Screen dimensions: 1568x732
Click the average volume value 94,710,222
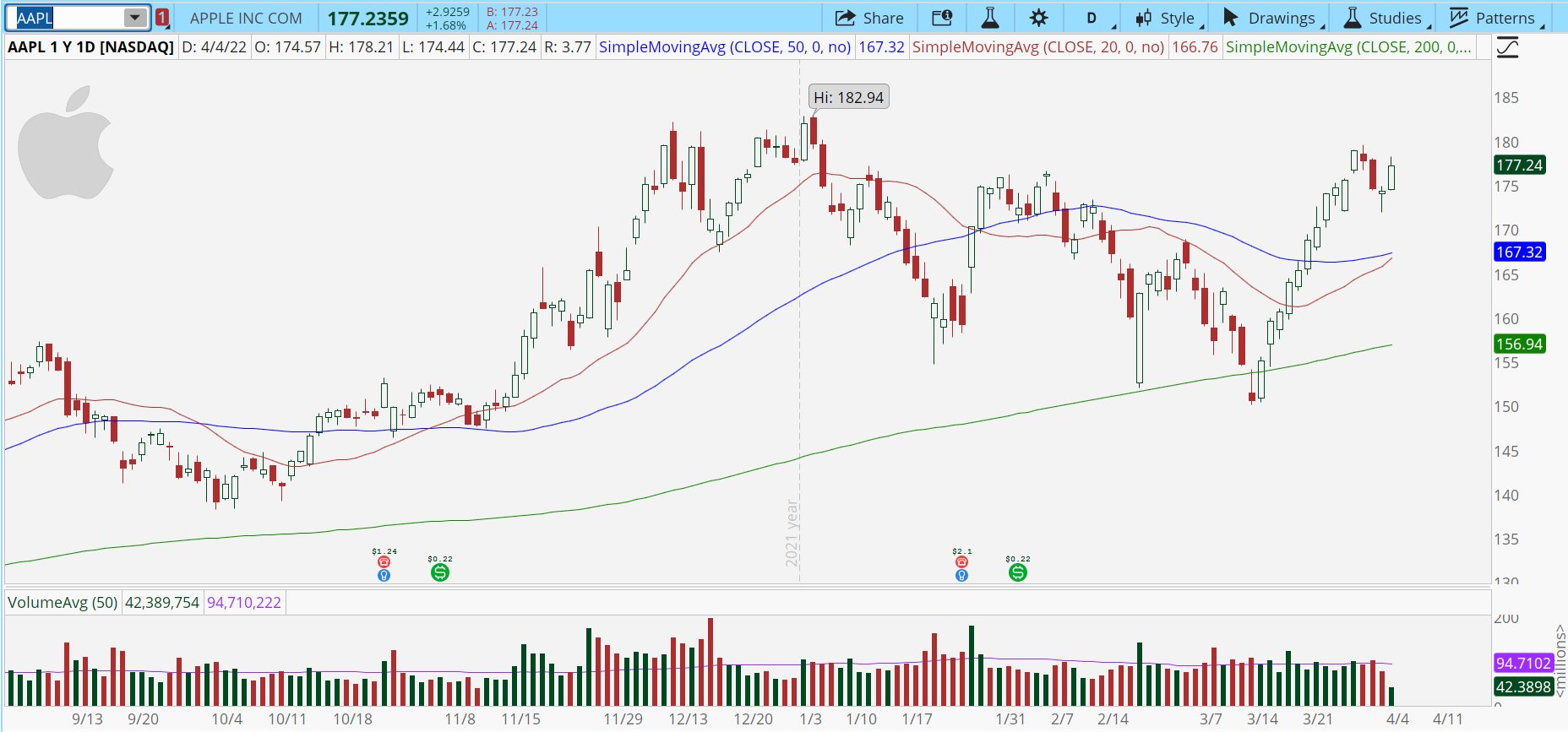244,603
